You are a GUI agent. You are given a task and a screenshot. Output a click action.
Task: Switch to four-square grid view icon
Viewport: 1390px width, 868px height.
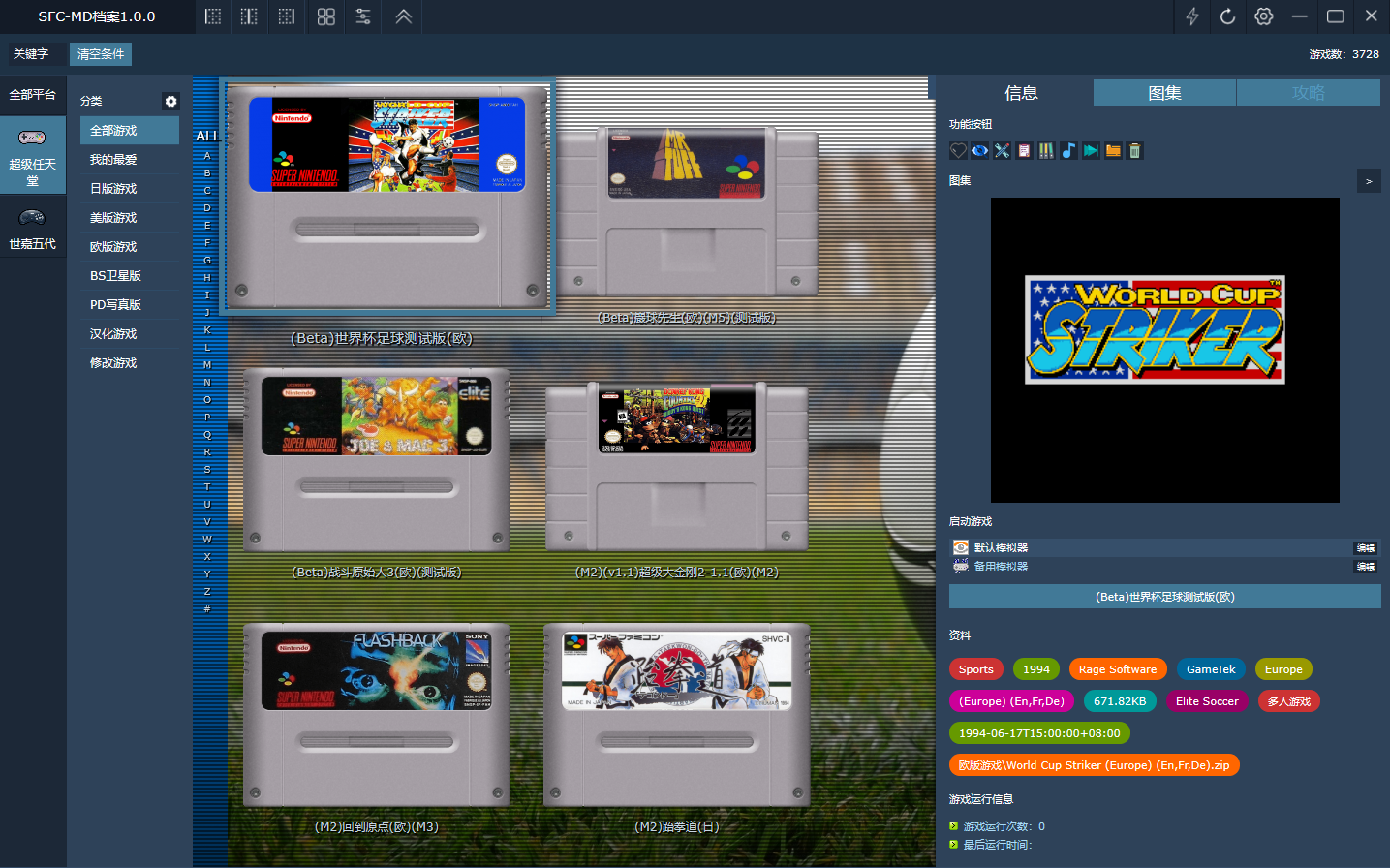[326, 16]
